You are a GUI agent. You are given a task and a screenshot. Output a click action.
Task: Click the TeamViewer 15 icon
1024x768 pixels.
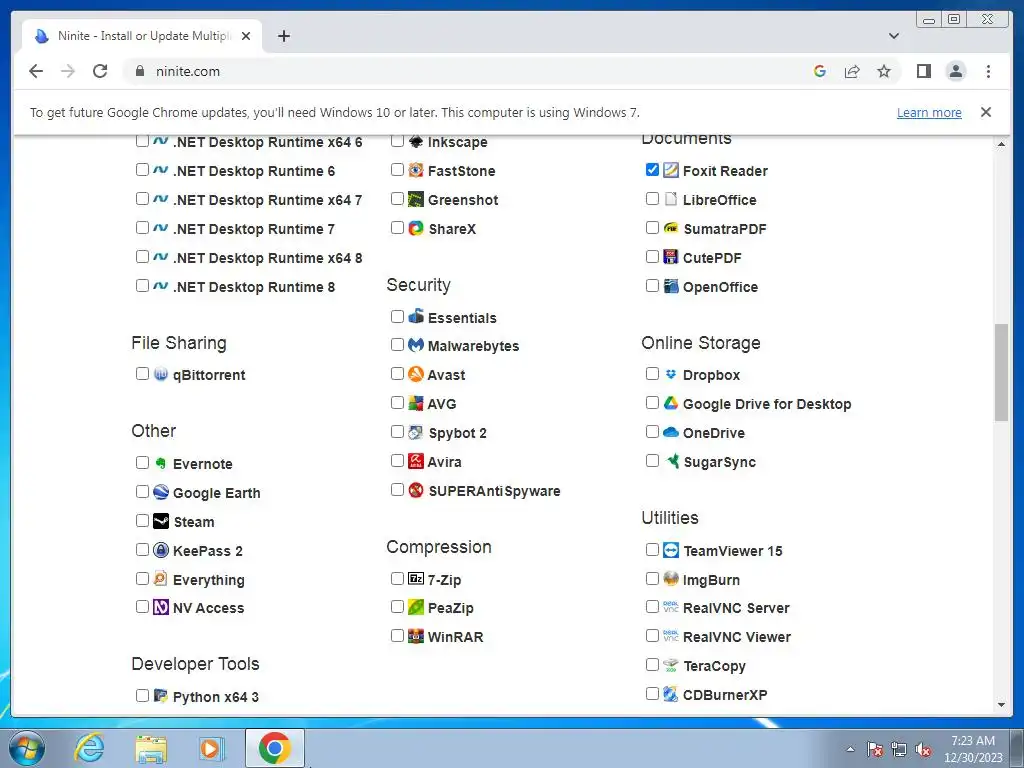[x=671, y=550]
